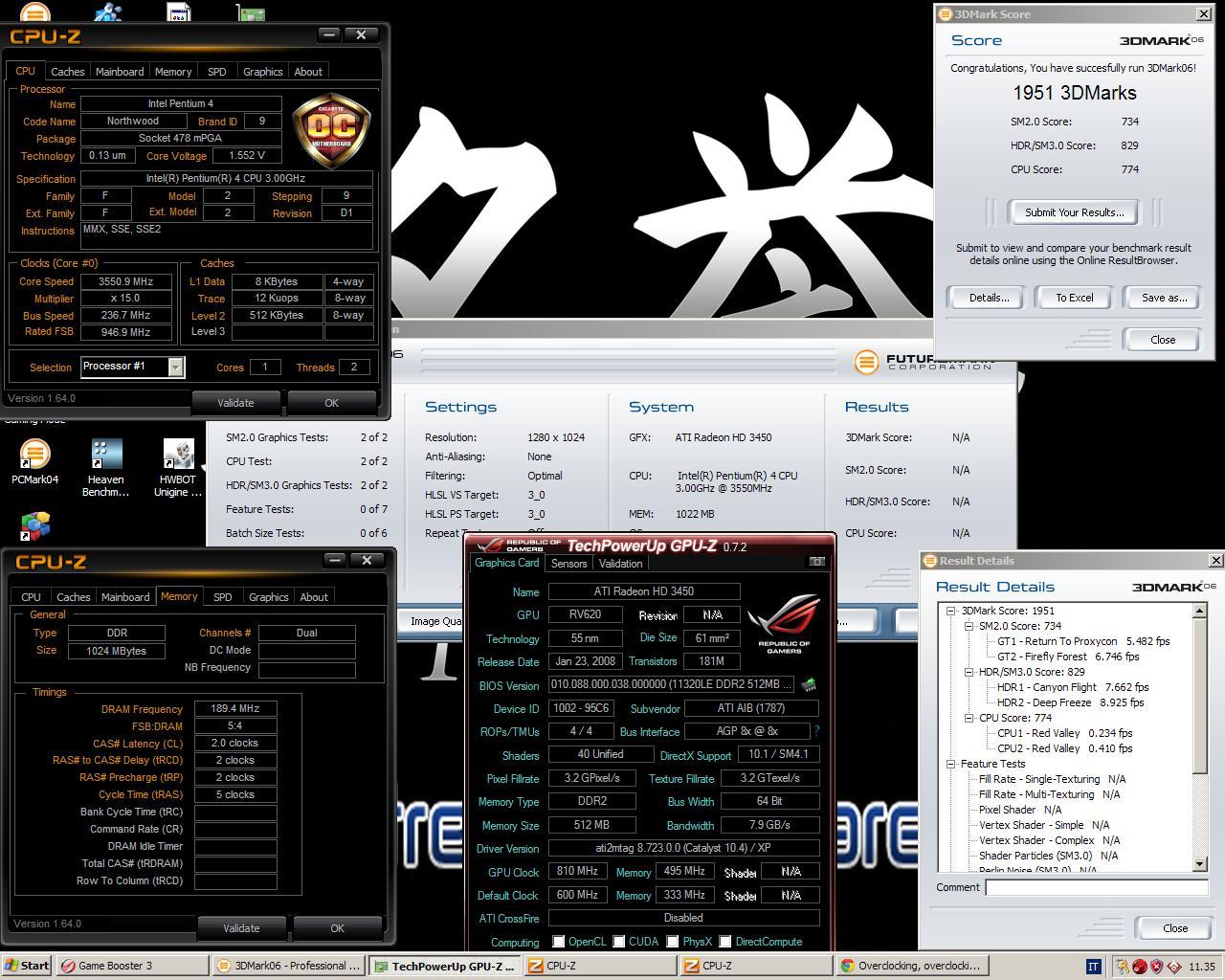Select the GT1 - Return To Proxycon row
Viewport: 1225px width, 980px height.
point(1083,641)
